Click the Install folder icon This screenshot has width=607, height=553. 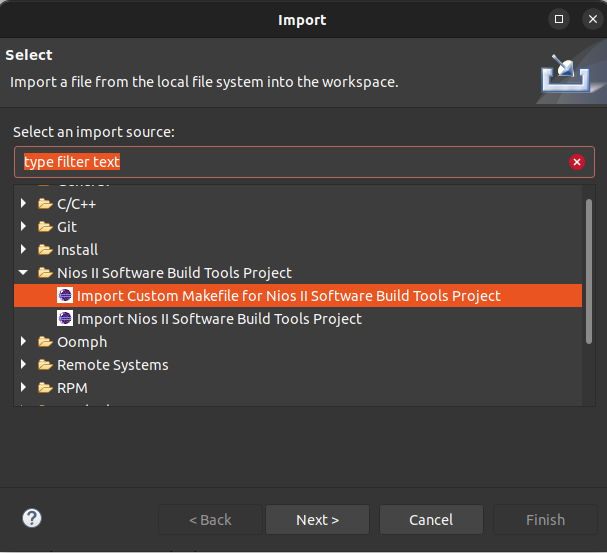pyautogui.click(x=45, y=250)
